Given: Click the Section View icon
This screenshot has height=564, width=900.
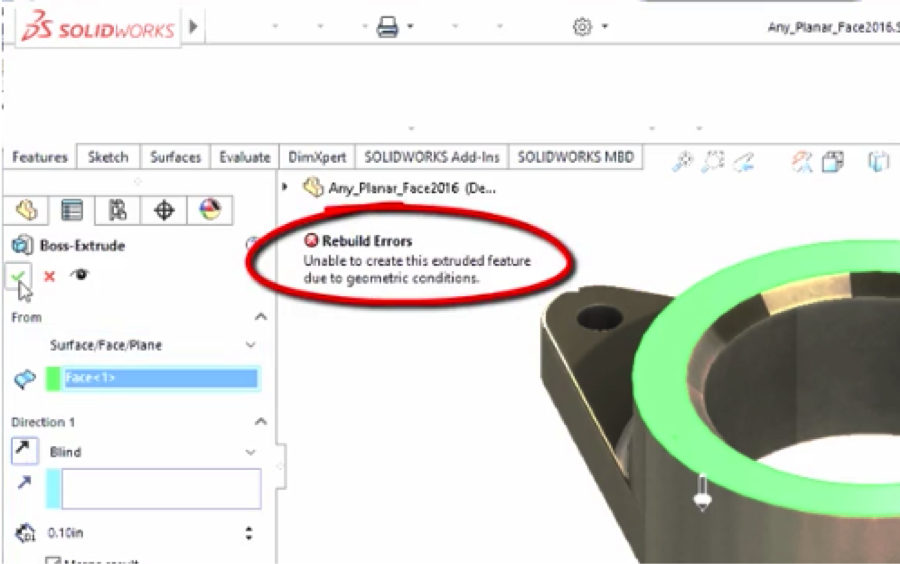Looking at the screenshot, I should coord(802,161).
